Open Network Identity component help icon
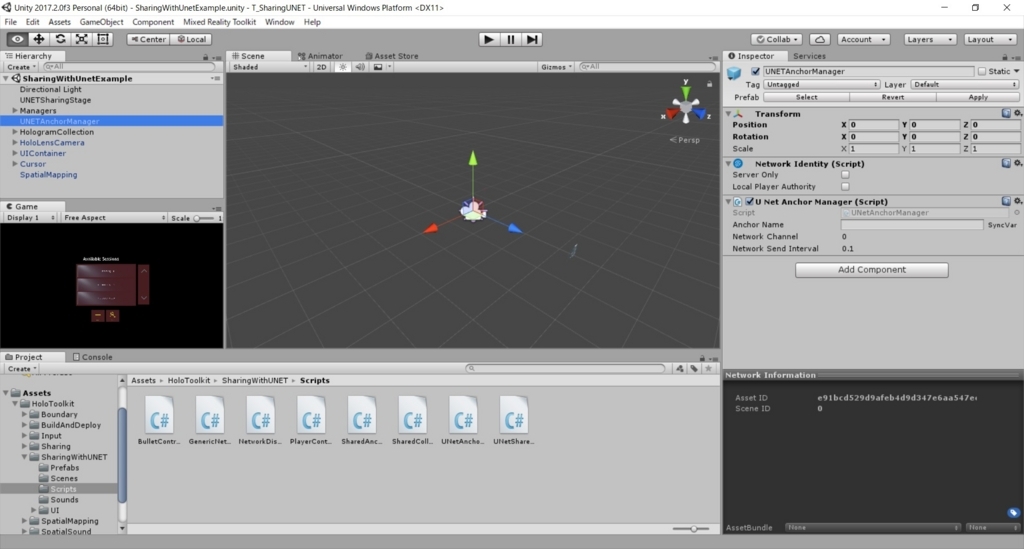1024x549 pixels. tap(1006, 163)
